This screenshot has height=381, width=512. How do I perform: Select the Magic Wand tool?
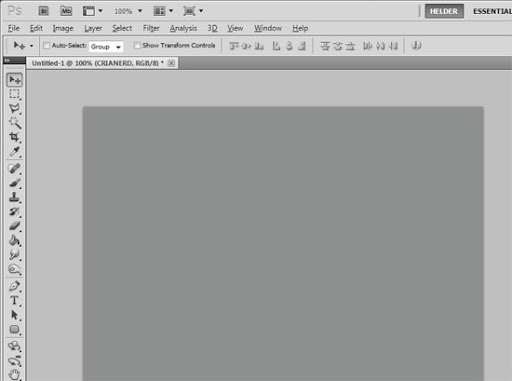coord(14,123)
